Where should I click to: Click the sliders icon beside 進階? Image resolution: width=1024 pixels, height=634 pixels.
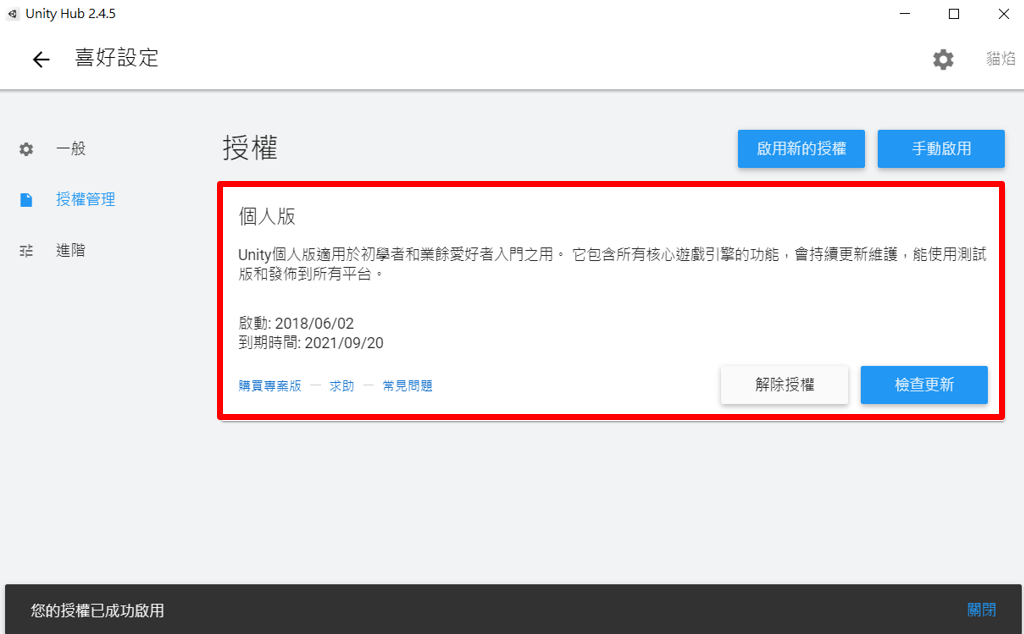click(26, 251)
